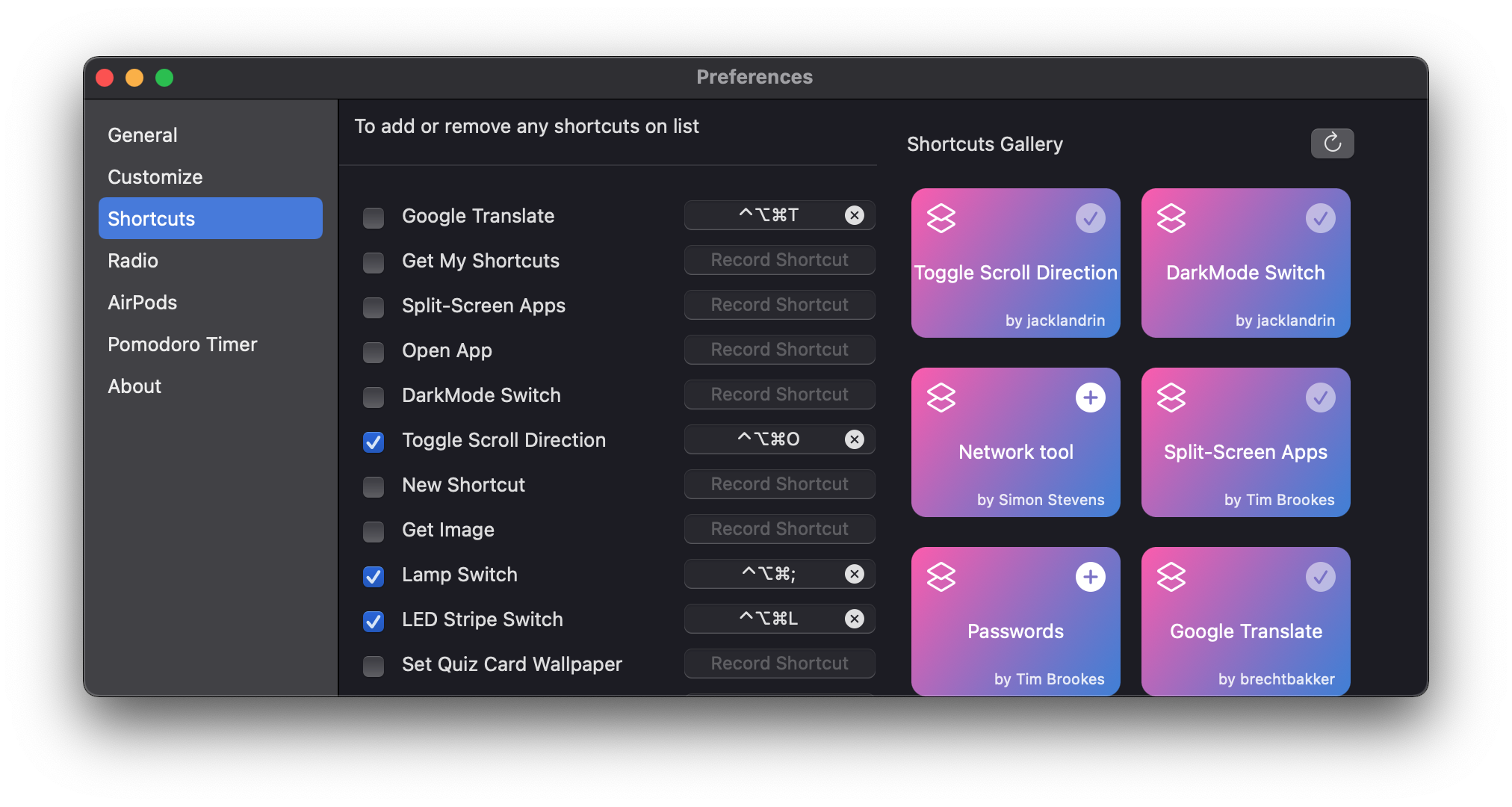Screen dimensions: 1512x807
Task: Enable the DarkMode Switch checkbox
Action: pos(374,394)
